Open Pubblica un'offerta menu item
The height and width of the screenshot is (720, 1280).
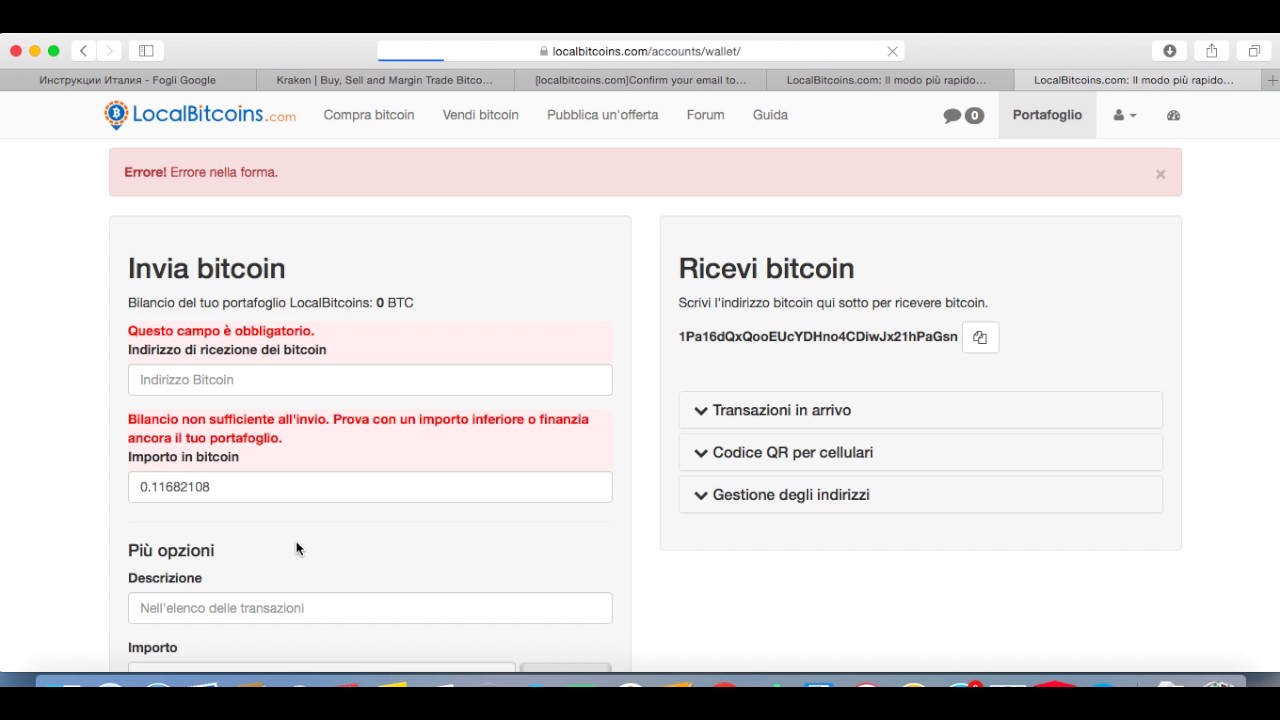click(602, 115)
